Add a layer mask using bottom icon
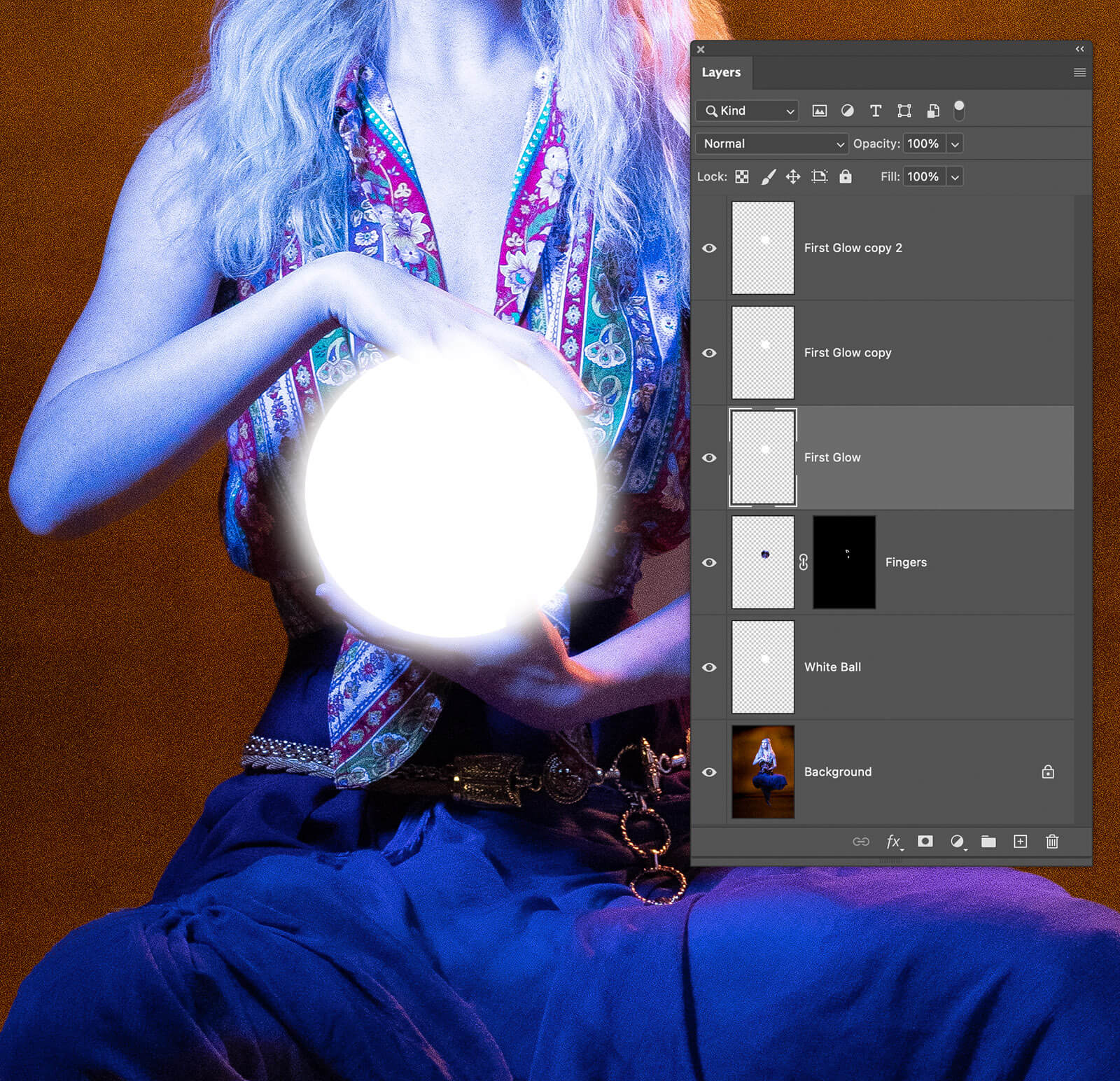1120x1081 pixels. [x=925, y=842]
